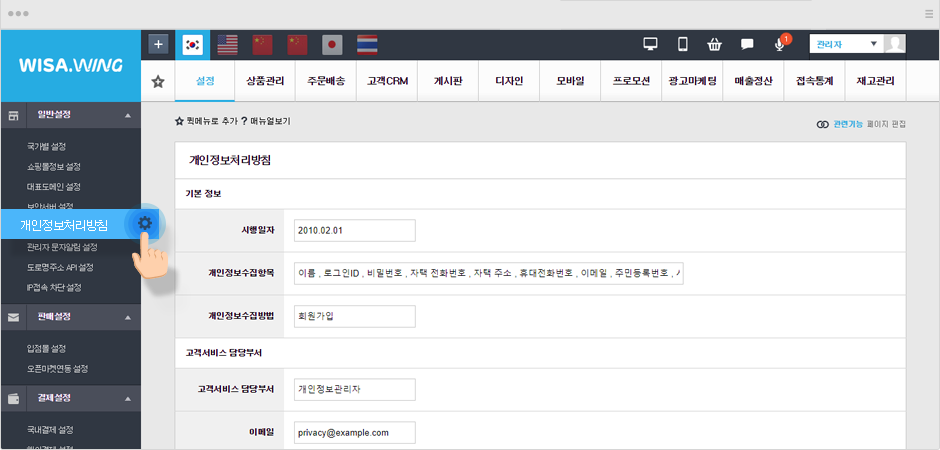940x450 pixels.
Task: Open the 접속통계 tab
Action: coord(815,81)
